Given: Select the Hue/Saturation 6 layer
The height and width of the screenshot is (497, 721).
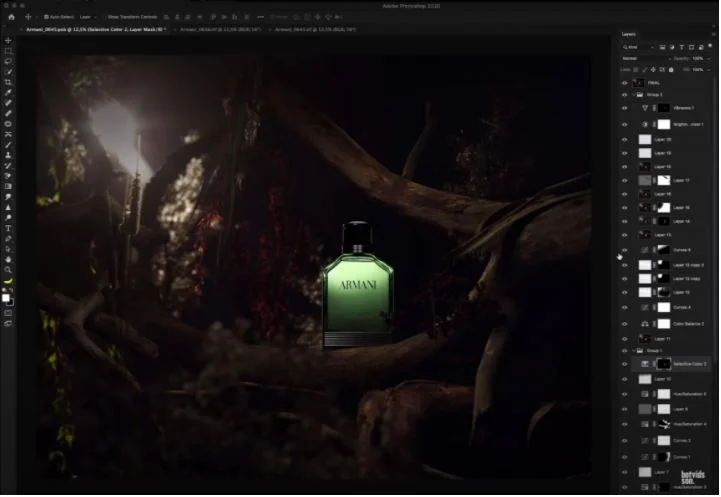Looking at the screenshot, I should tap(671, 394).
